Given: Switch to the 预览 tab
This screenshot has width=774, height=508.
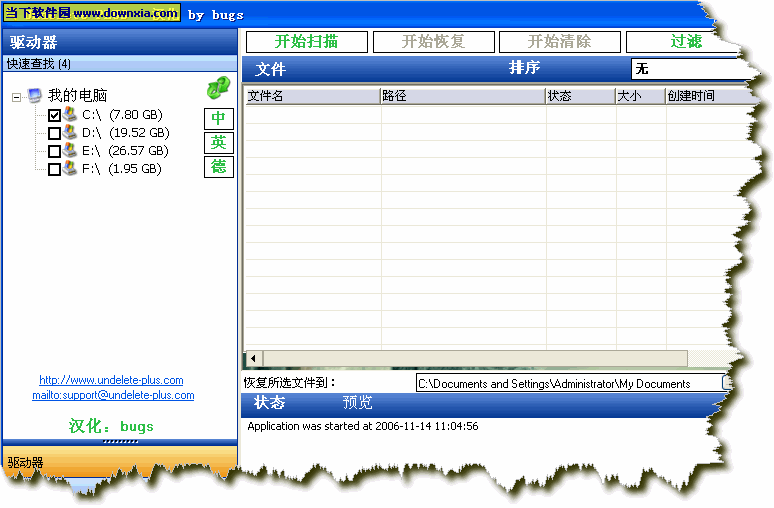Looking at the screenshot, I should click(x=357, y=403).
